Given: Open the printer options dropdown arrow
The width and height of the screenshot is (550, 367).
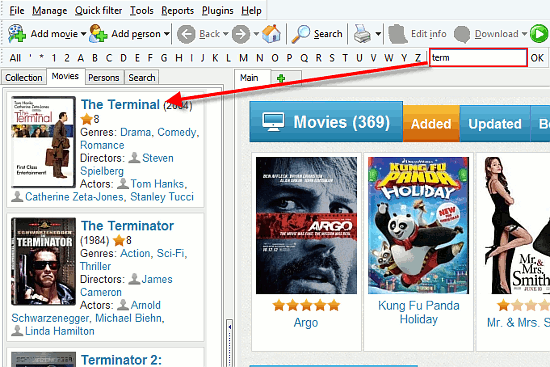Looking at the screenshot, I should click(378, 34).
